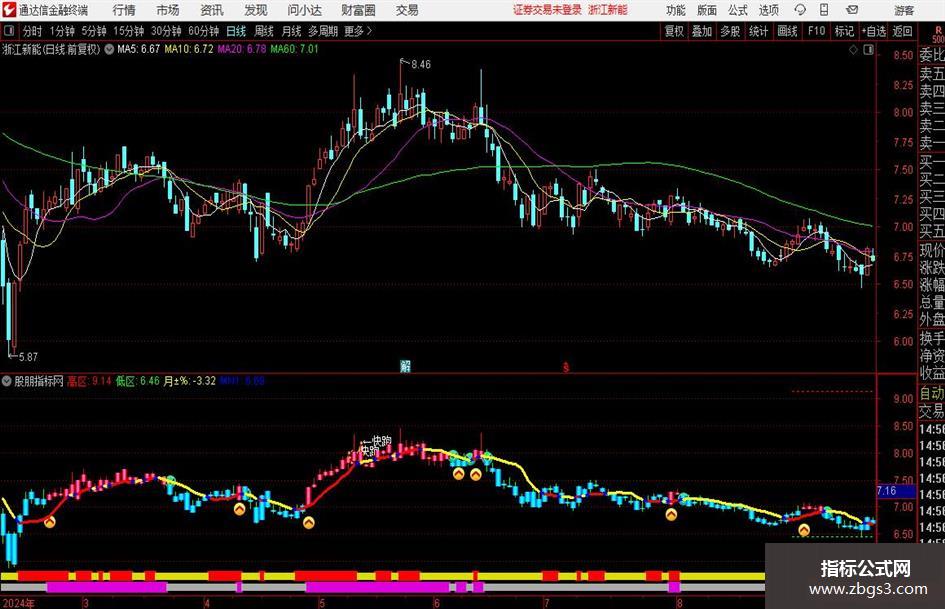This screenshot has width=945, height=609.
Task: Switch to 15分钟 period
Action: tap(128, 31)
